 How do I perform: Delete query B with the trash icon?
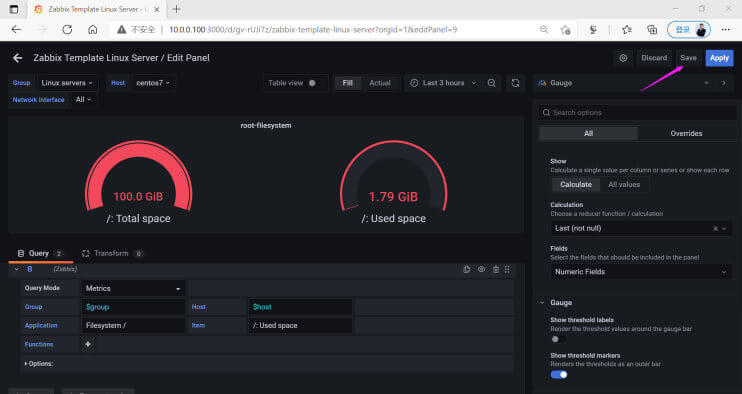click(x=495, y=269)
